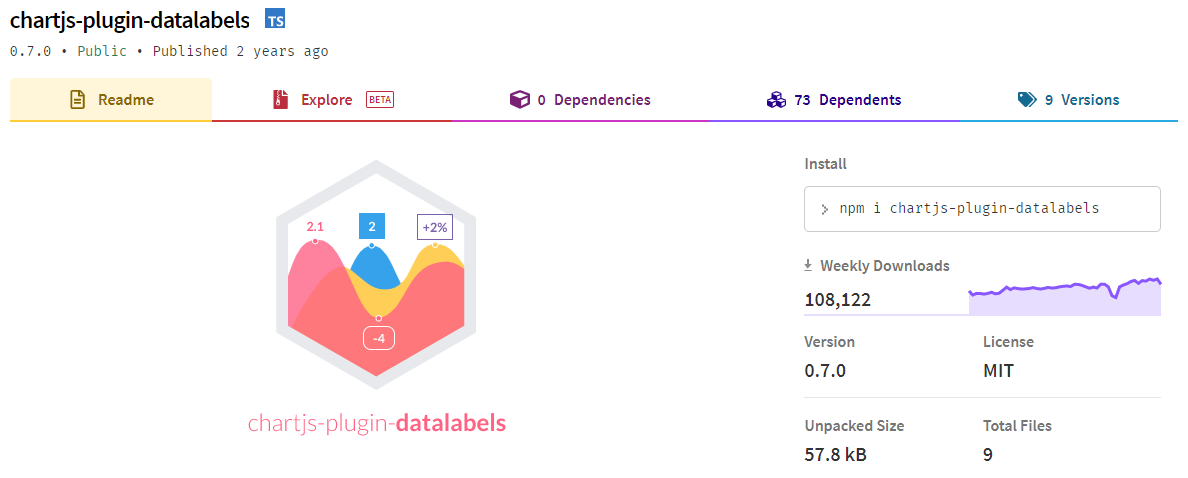Click the Install heading
The height and width of the screenshot is (478, 1188).
coord(826,164)
